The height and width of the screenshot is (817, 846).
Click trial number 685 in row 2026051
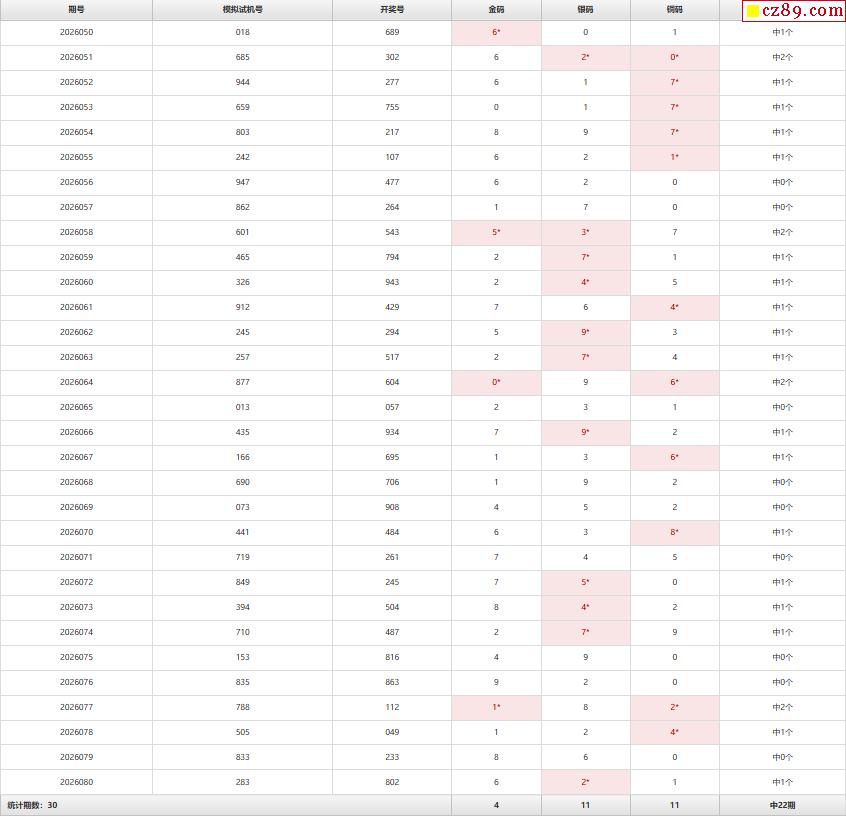tap(242, 57)
